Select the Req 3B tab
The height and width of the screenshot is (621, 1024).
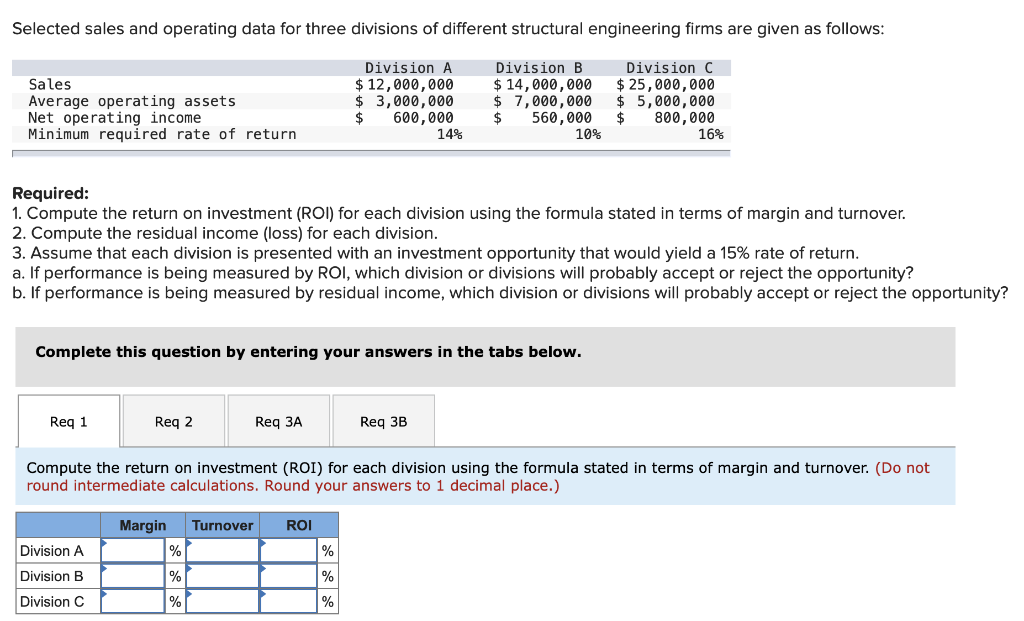[383, 420]
